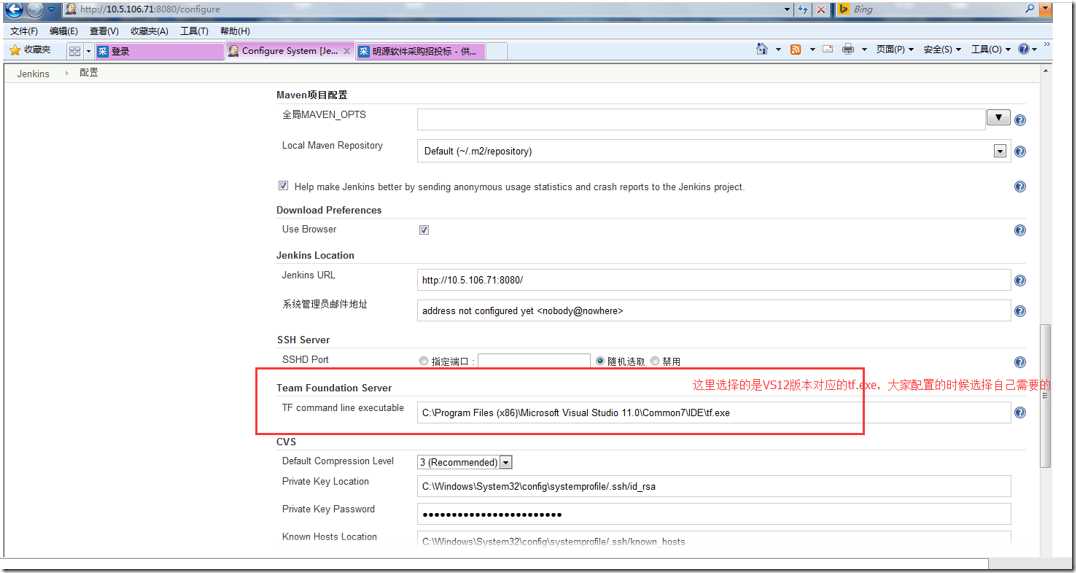Click the scrollbar up arrow
This screenshot has height=573, width=1076.
tap(1046, 71)
